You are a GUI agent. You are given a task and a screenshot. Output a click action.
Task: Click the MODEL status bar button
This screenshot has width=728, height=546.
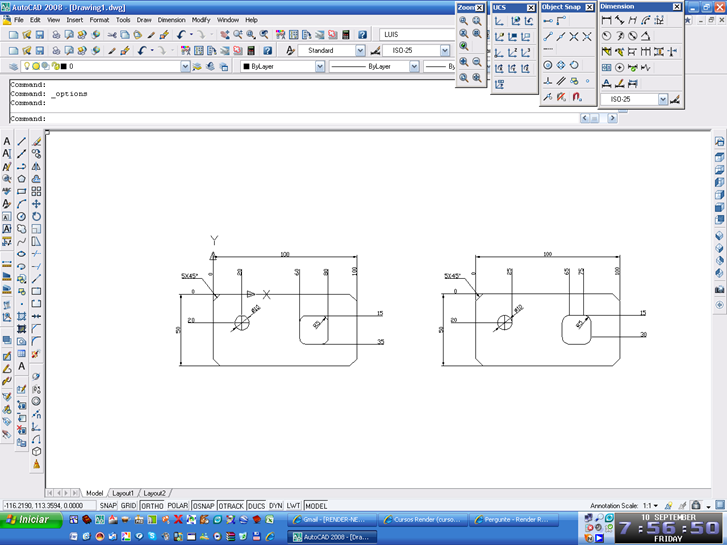(x=316, y=506)
